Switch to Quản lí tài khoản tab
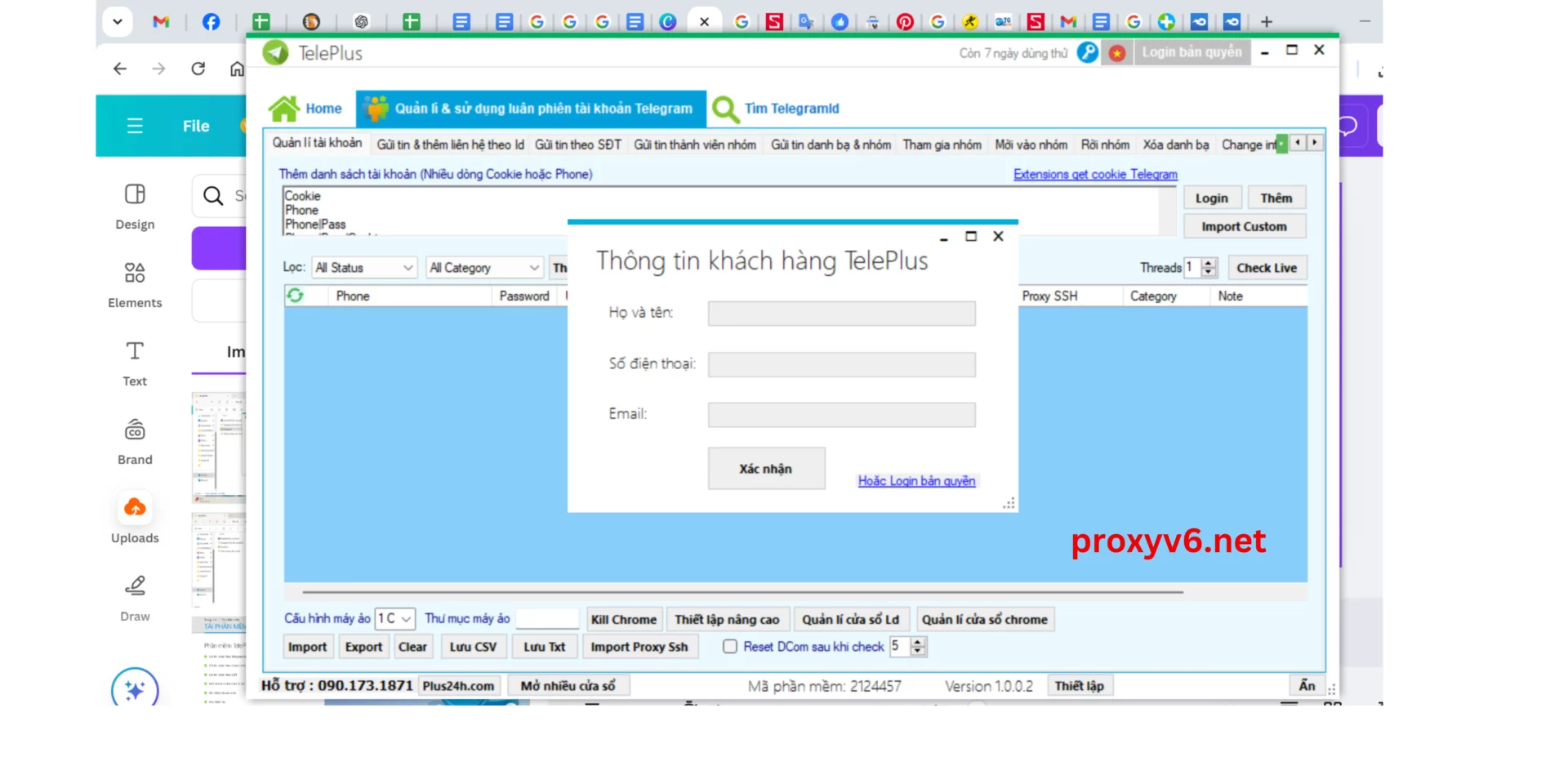 tap(317, 143)
